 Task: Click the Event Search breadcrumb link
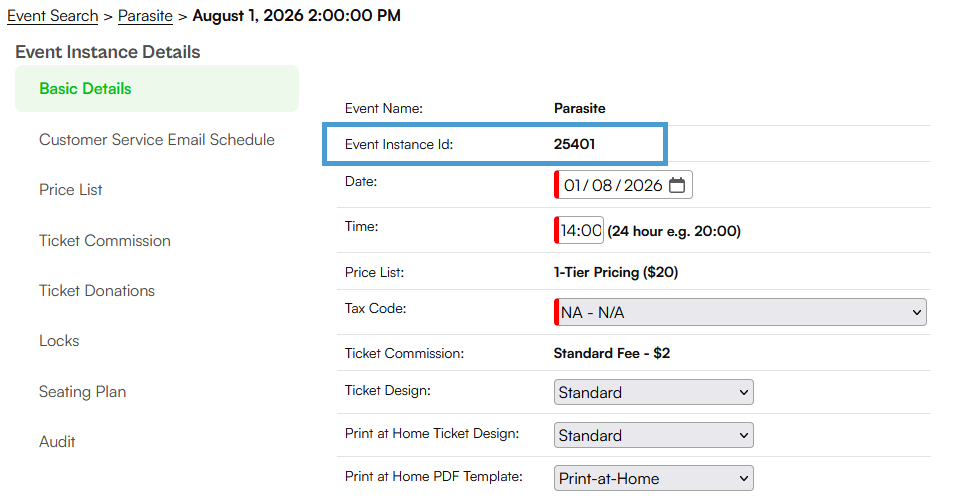[x=53, y=16]
